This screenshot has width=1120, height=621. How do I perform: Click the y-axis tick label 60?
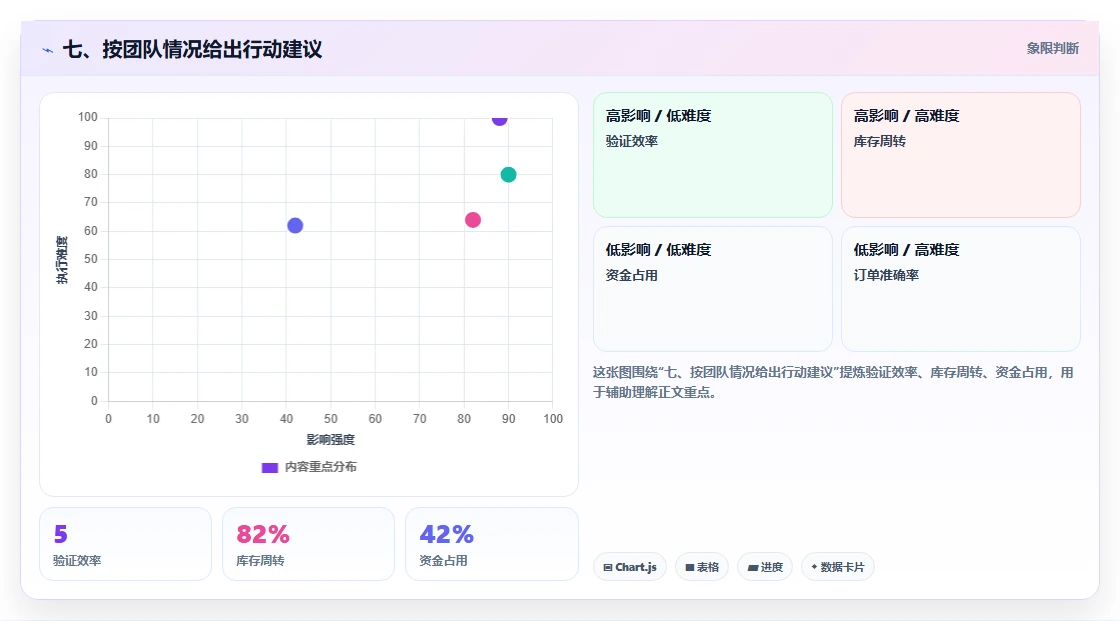91,231
